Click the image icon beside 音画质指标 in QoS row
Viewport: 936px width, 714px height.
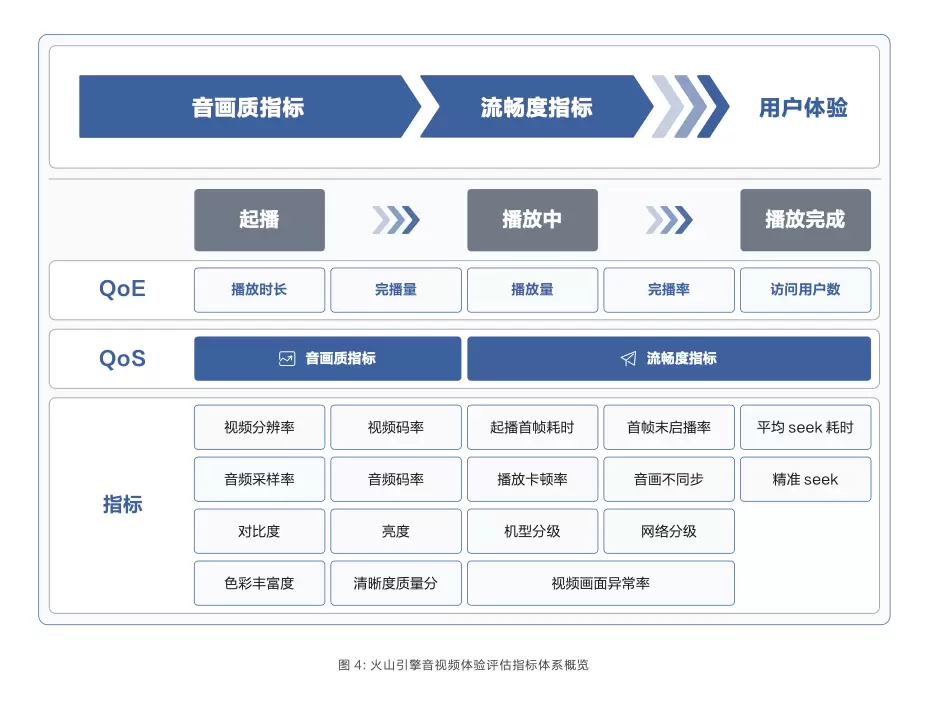287,358
